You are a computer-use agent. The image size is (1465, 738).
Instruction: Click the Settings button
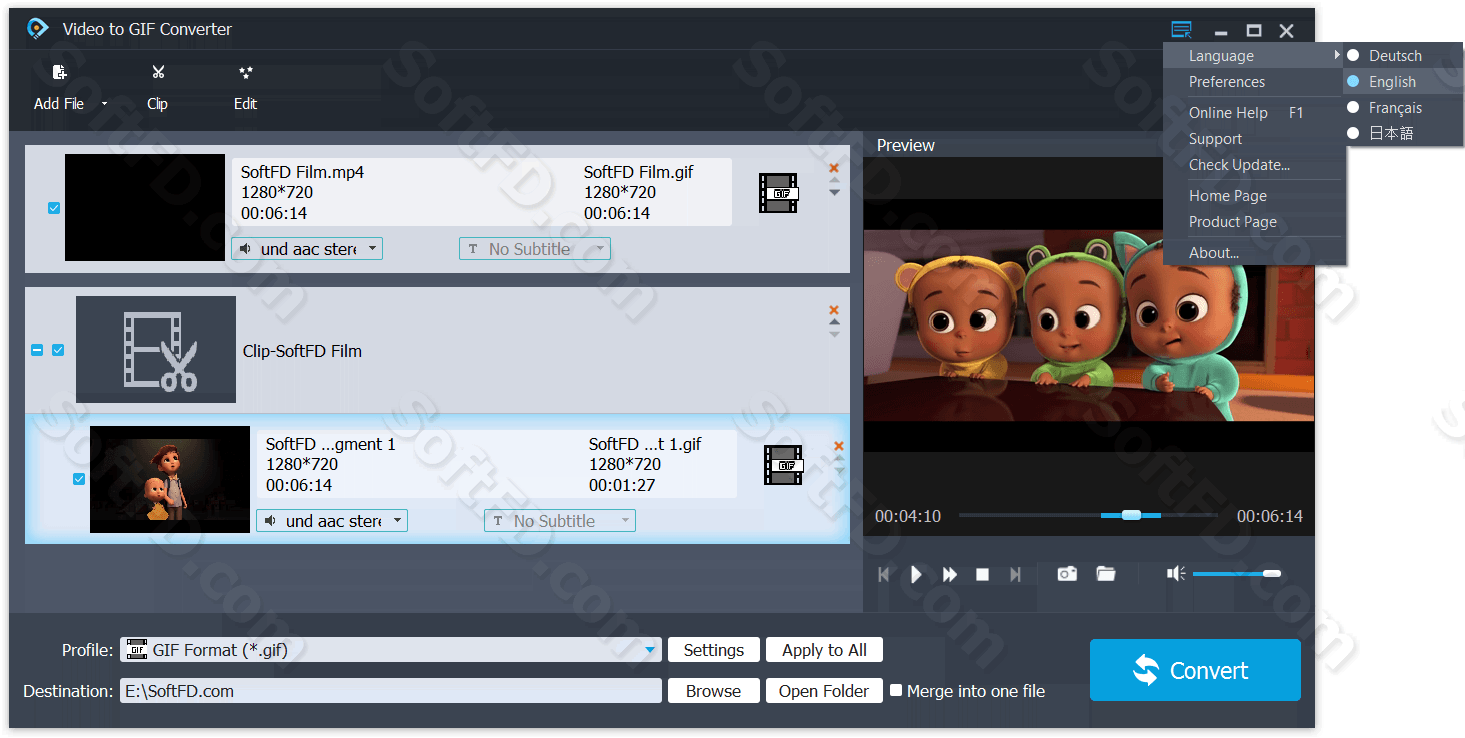(x=714, y=650)
